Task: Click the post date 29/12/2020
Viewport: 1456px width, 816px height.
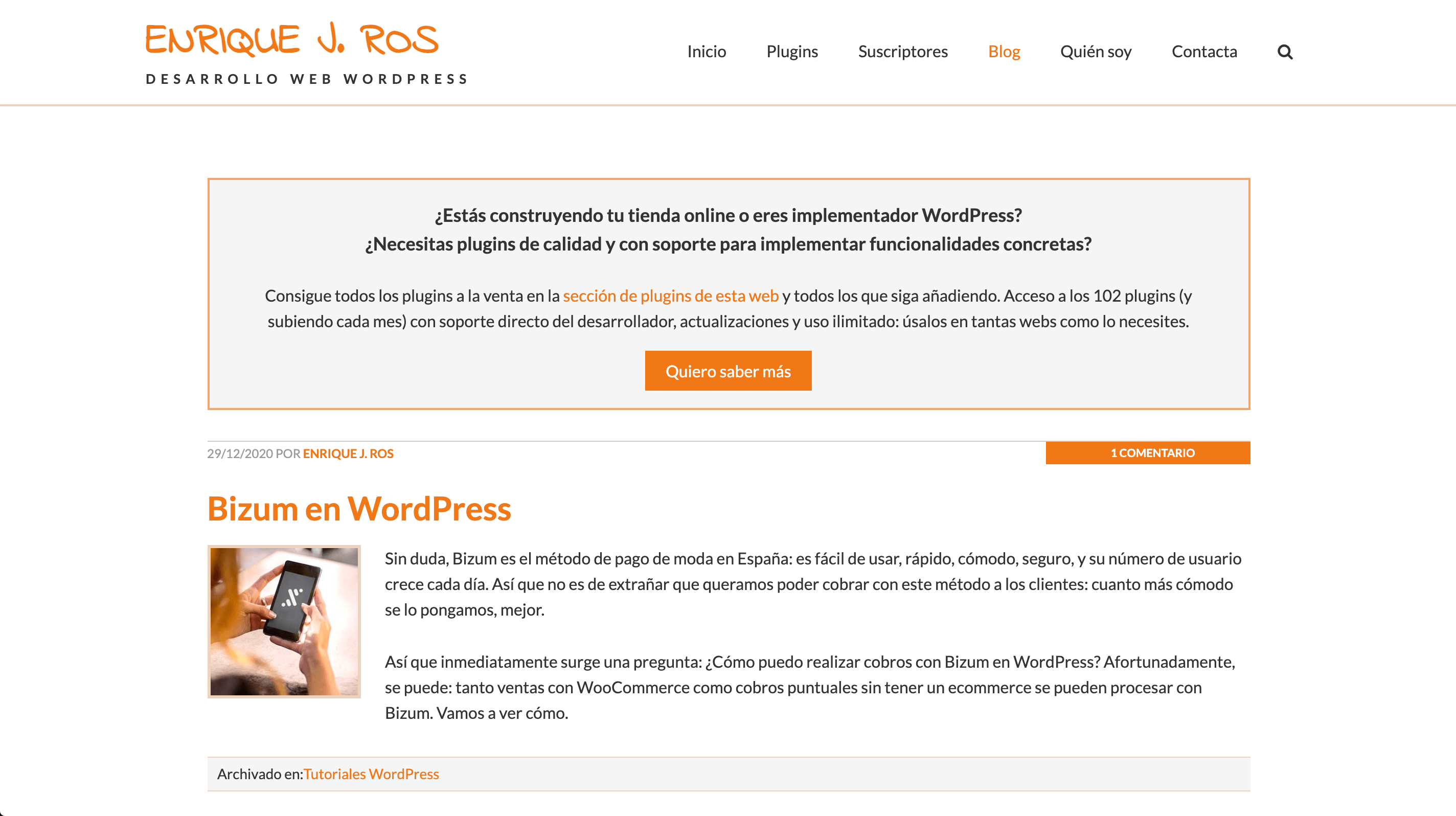Action: (240, 453)
